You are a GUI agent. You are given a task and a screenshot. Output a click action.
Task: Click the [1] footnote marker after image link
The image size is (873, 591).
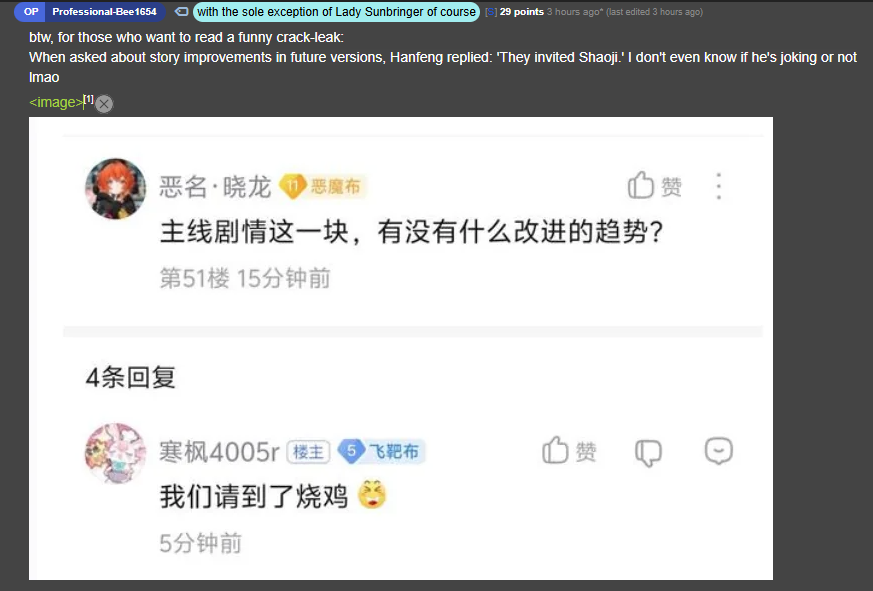click(89, 99)
